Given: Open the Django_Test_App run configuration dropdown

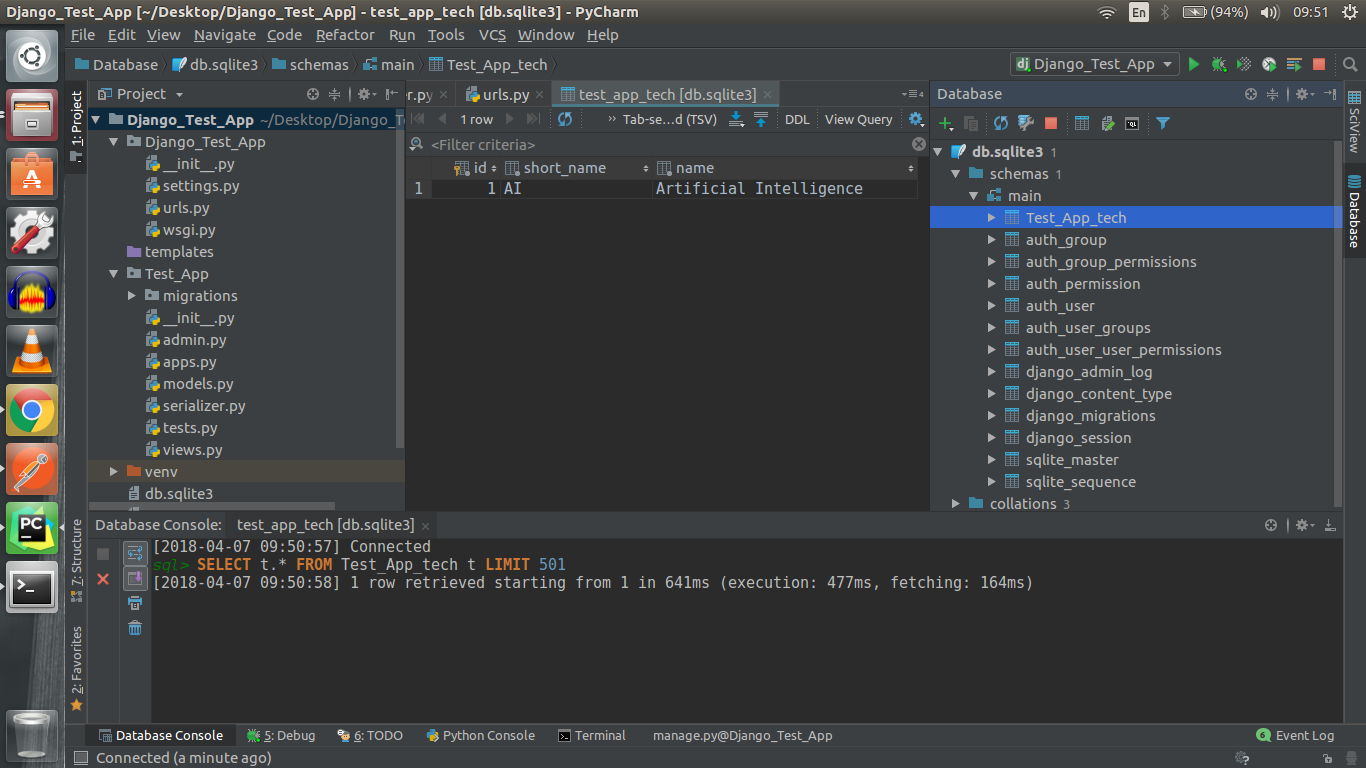Looking at the screenshot, I should click(x=1095, y=64).
